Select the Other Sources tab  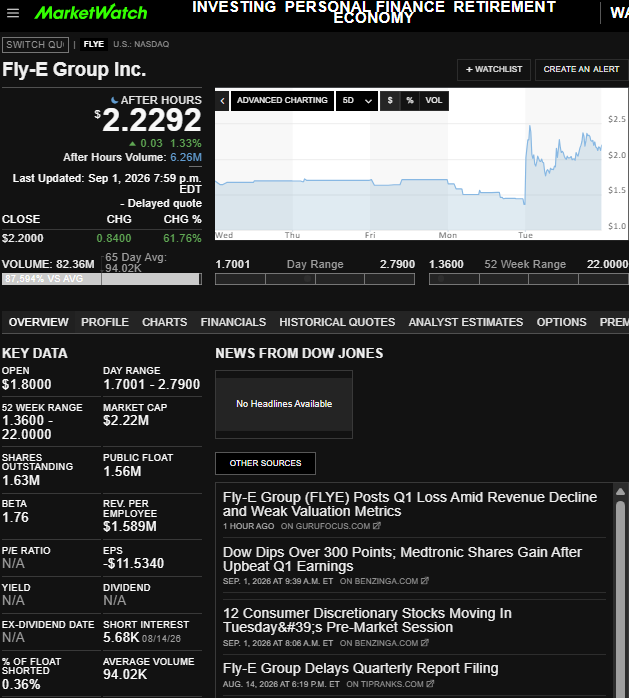tap(265, 463)
